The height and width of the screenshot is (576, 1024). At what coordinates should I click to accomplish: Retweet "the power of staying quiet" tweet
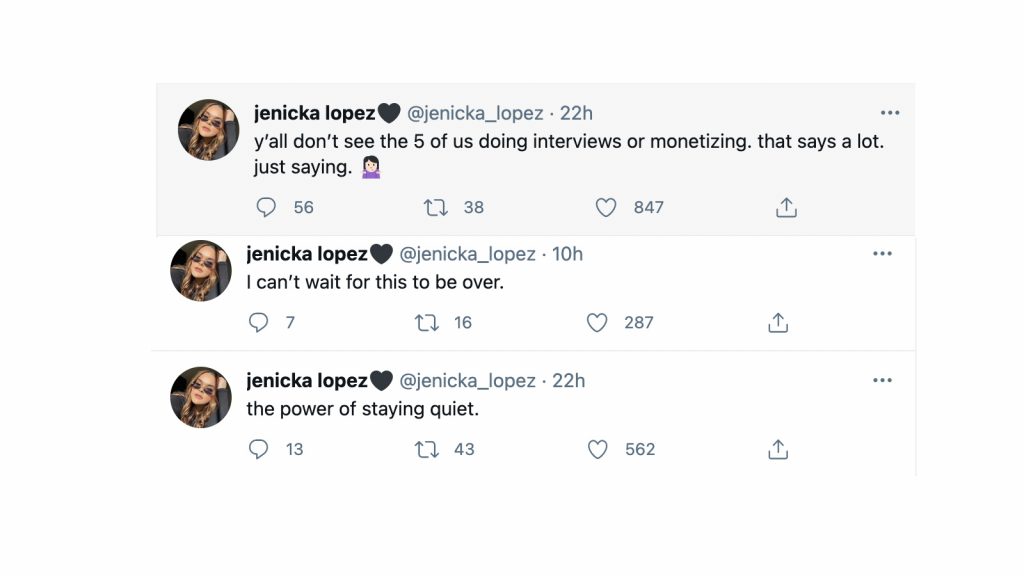tap(427, 449)
